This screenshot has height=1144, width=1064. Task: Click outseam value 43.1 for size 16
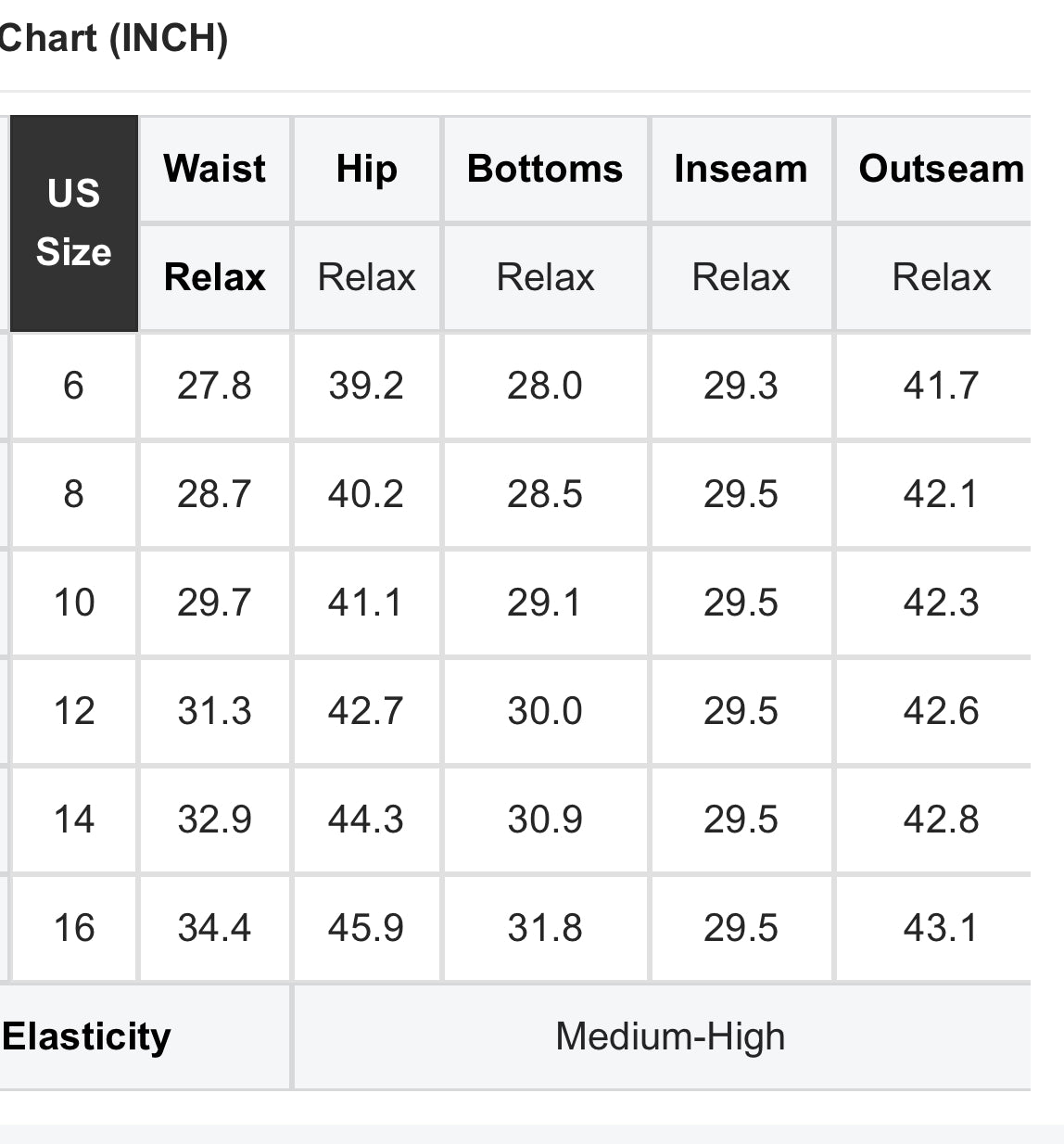(941, 928)
